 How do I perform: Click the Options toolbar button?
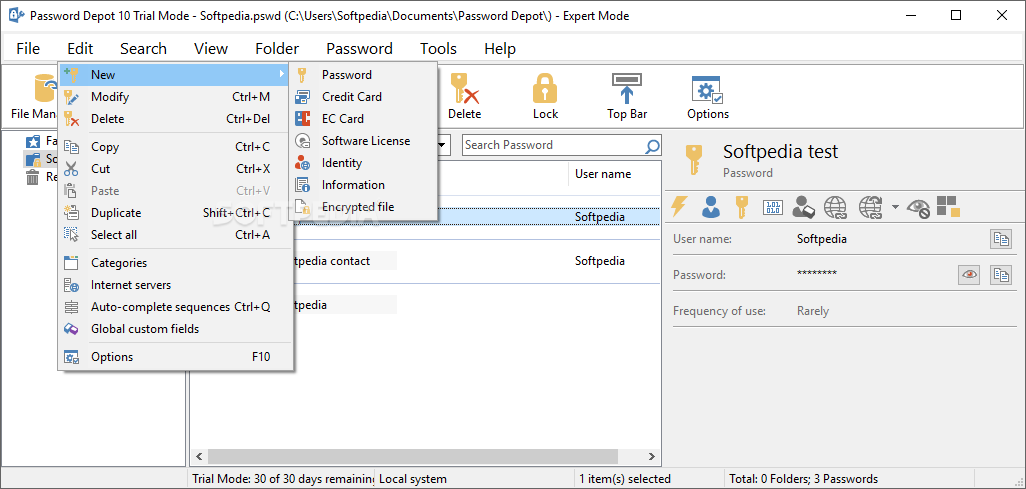point(707,96)
